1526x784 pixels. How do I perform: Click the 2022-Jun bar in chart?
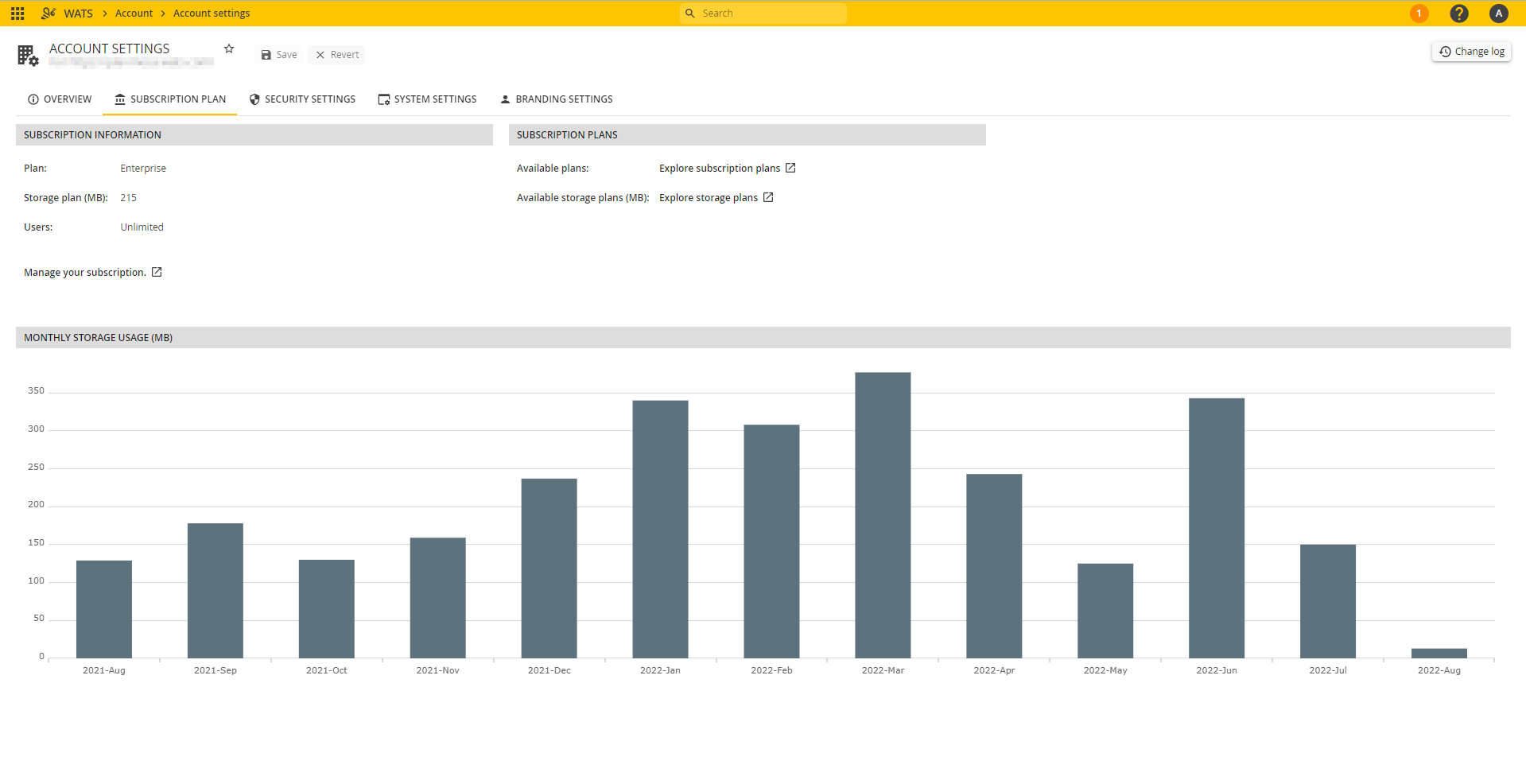[x=1217, y=528]
